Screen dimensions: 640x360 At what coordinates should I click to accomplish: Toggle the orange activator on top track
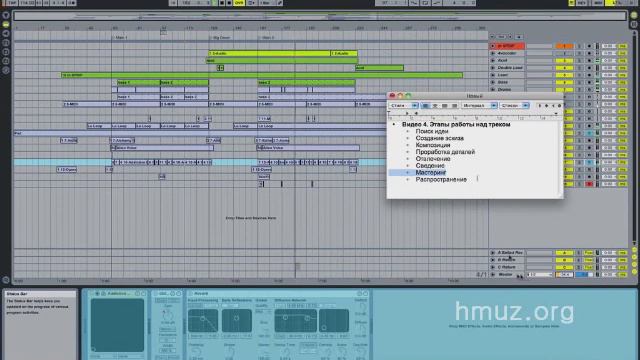coord(564,46)
